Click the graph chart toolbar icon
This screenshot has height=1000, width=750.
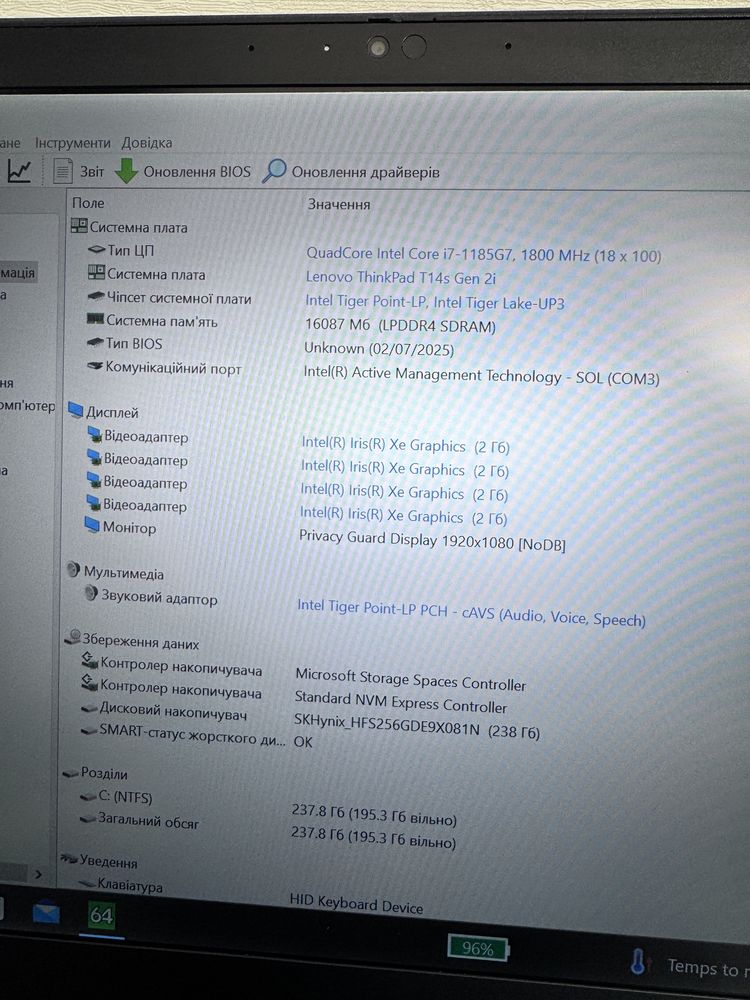tap(19, 170)
